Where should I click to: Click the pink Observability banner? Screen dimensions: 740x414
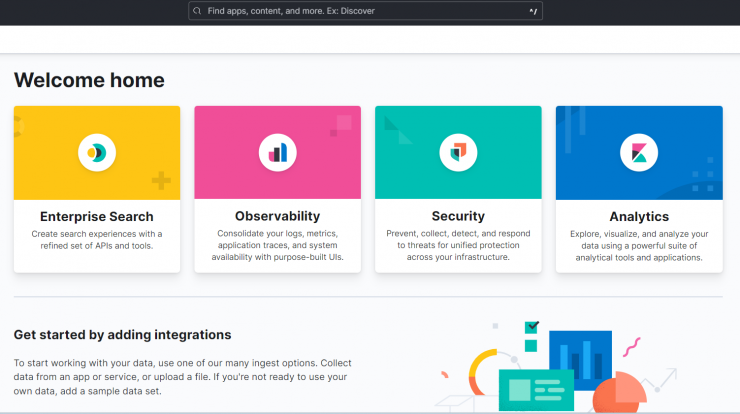pyautogui.click(x=278, y=152)
